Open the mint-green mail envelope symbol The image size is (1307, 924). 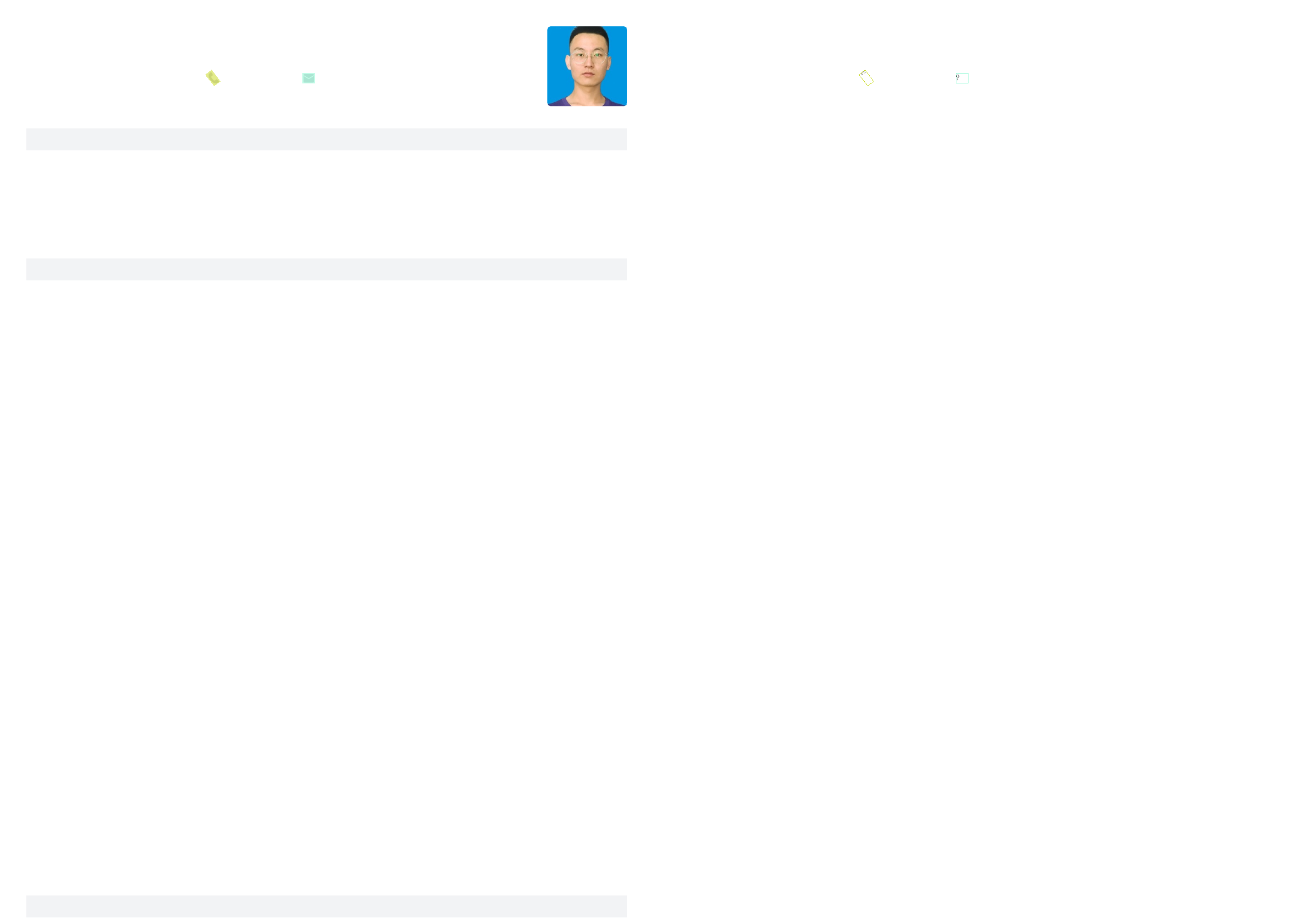point(308,78)
